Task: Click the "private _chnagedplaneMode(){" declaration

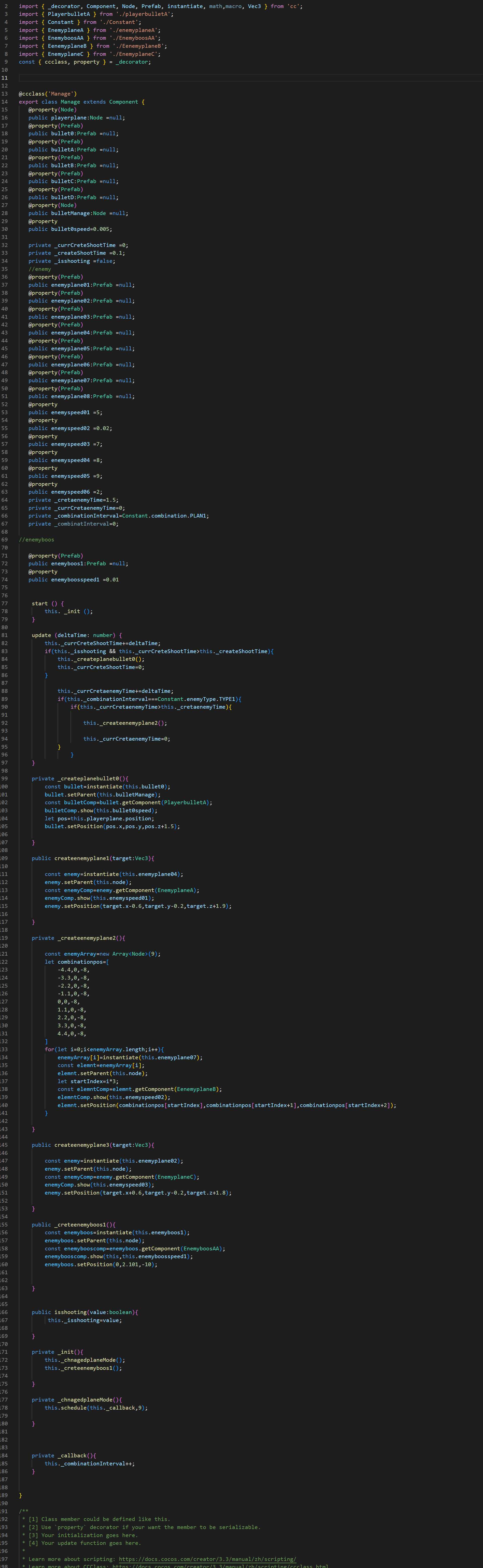Action: [77, 1400]
